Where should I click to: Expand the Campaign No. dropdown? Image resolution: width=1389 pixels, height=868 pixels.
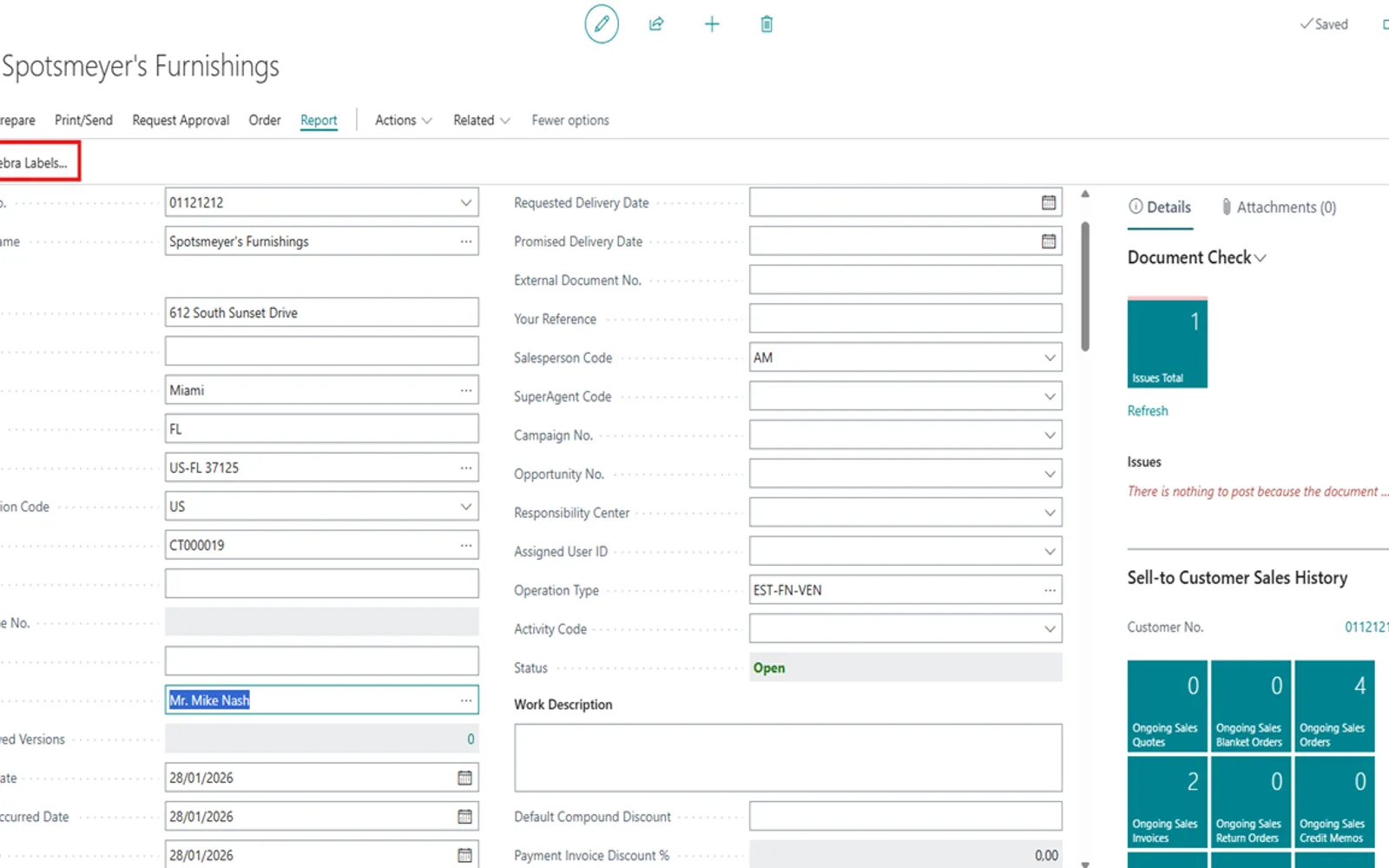coord(1050,435)
